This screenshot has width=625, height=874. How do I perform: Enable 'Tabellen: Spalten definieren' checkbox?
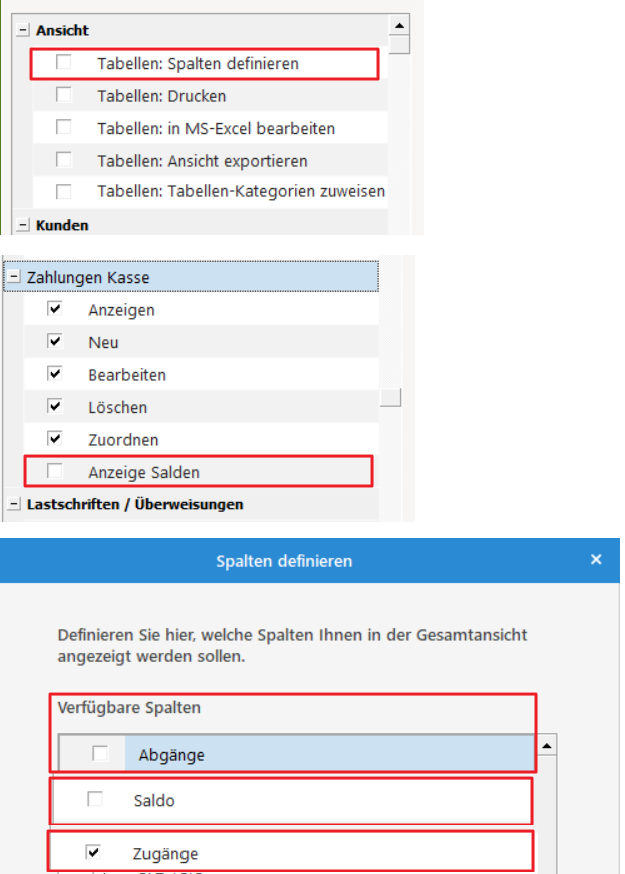64,62
